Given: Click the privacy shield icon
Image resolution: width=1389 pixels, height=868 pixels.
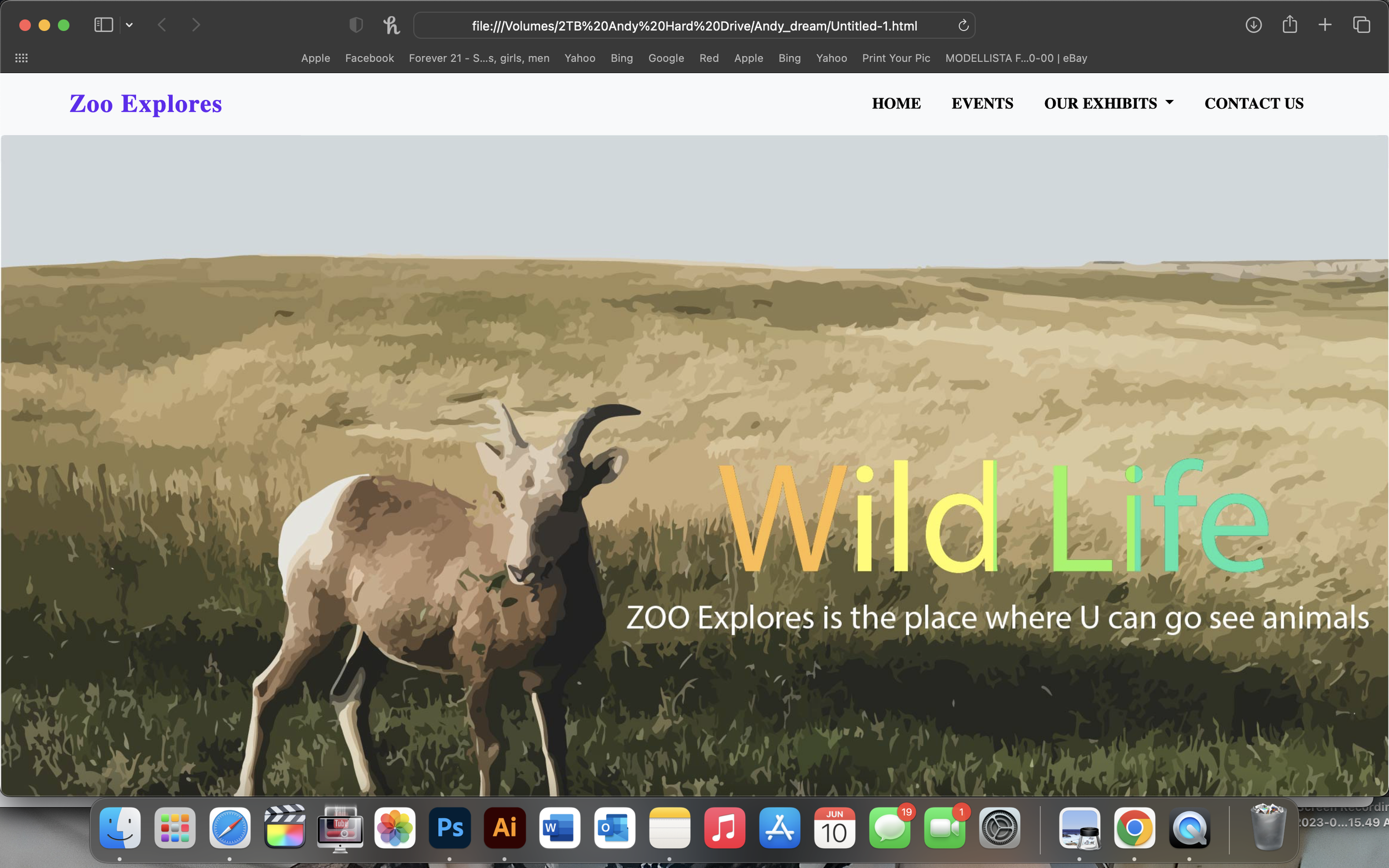Looking at the screenshot, I should tap(356, 24).
